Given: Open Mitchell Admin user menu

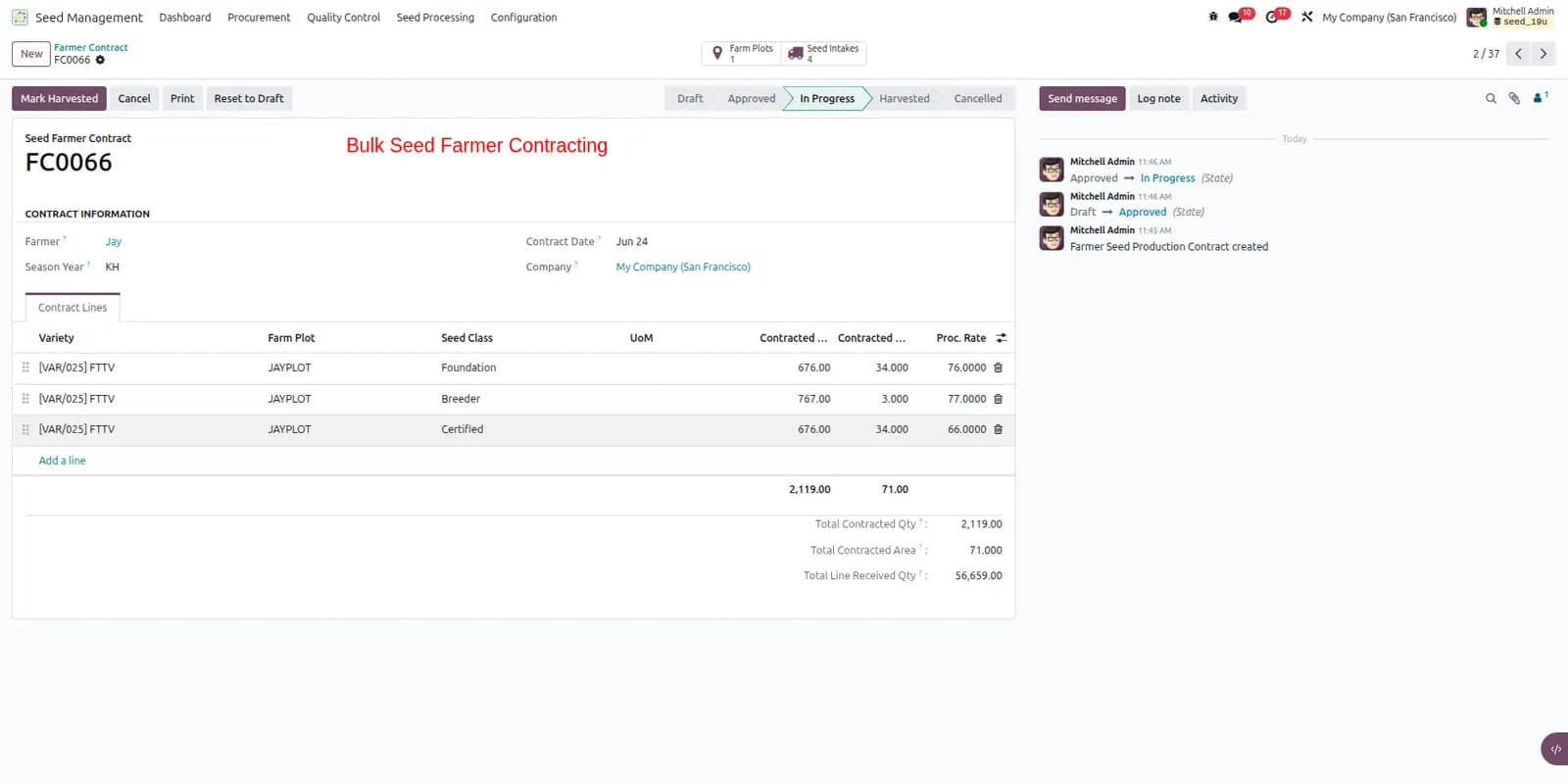Looking at the screenshot, I should [1510, 17].
